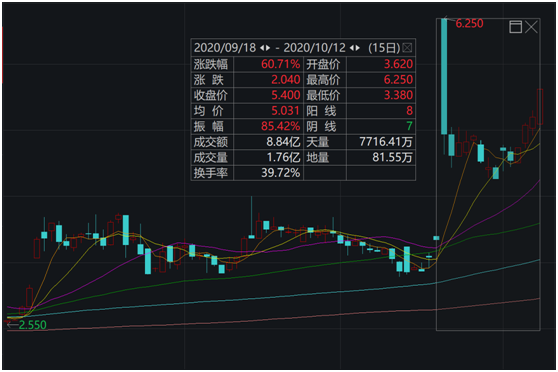Click the tall cyan candlestick below the 6.250 marker
Screen dimensions: 558x372
444,76
